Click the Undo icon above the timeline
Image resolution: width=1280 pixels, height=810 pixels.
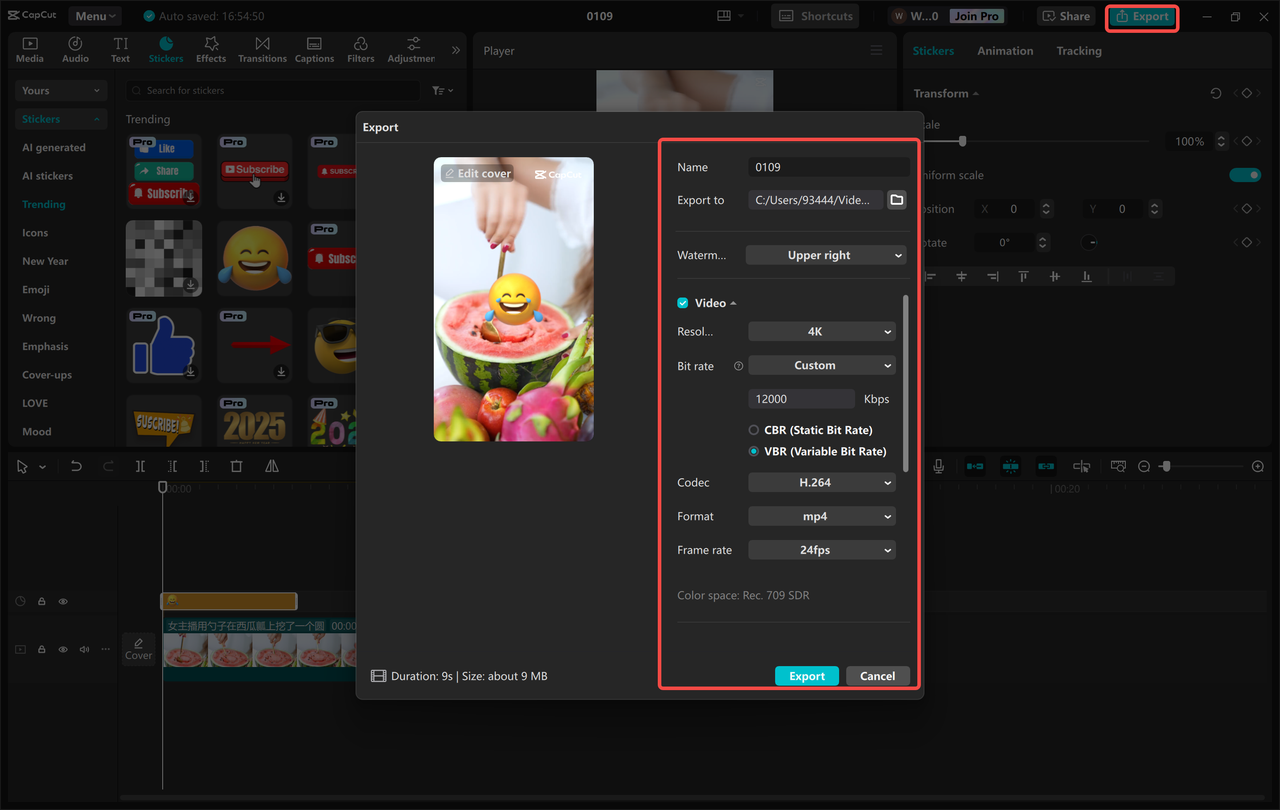click(x=77, y=466)
